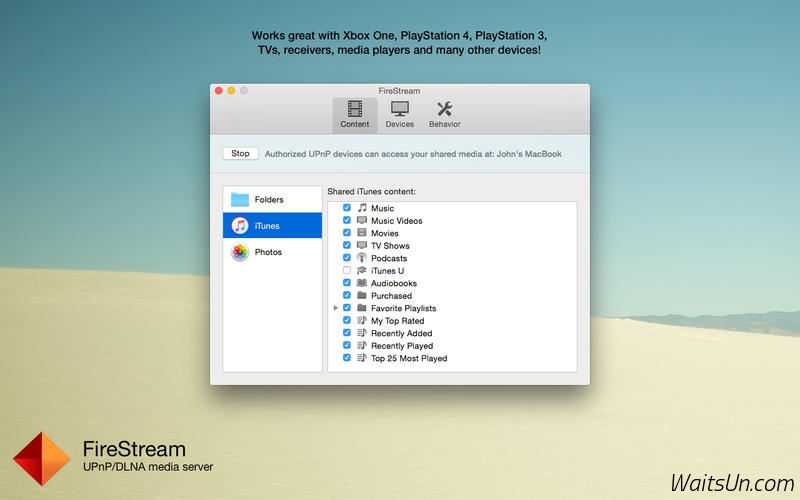Toggle the My Top Rated checkbox
This screenshot has height=500, width=800.
tap(347, 320)
